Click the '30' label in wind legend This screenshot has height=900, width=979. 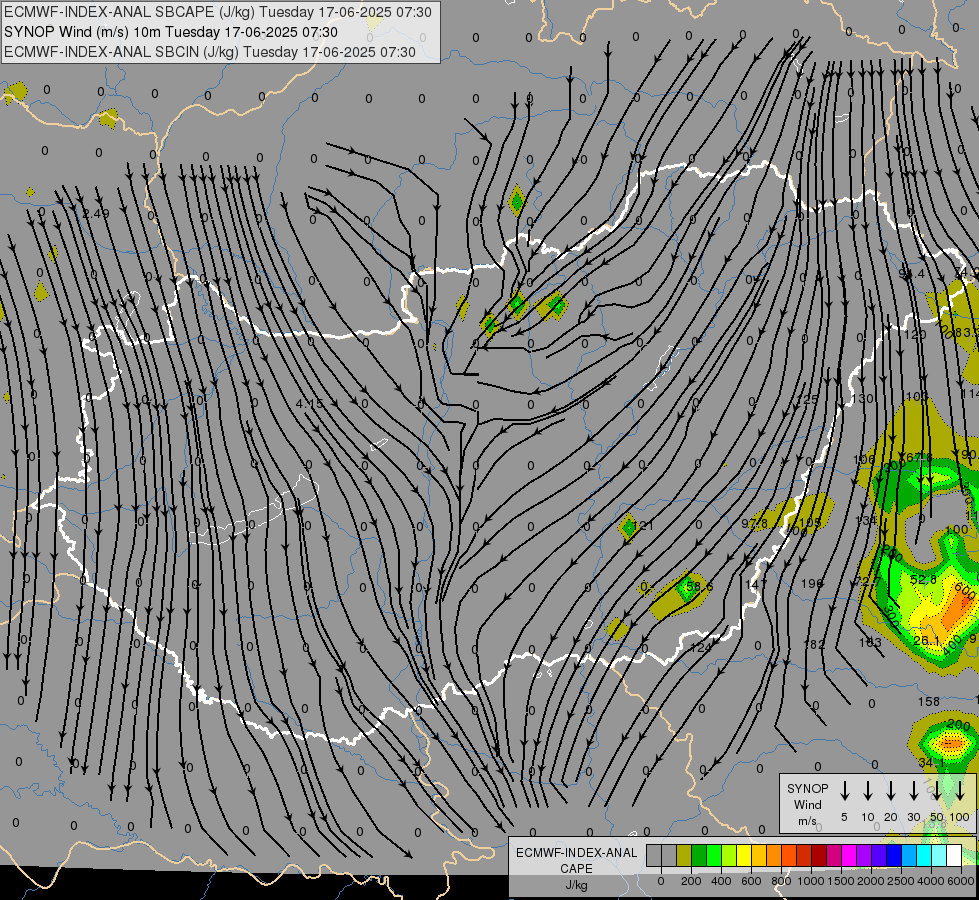[913, 817]
